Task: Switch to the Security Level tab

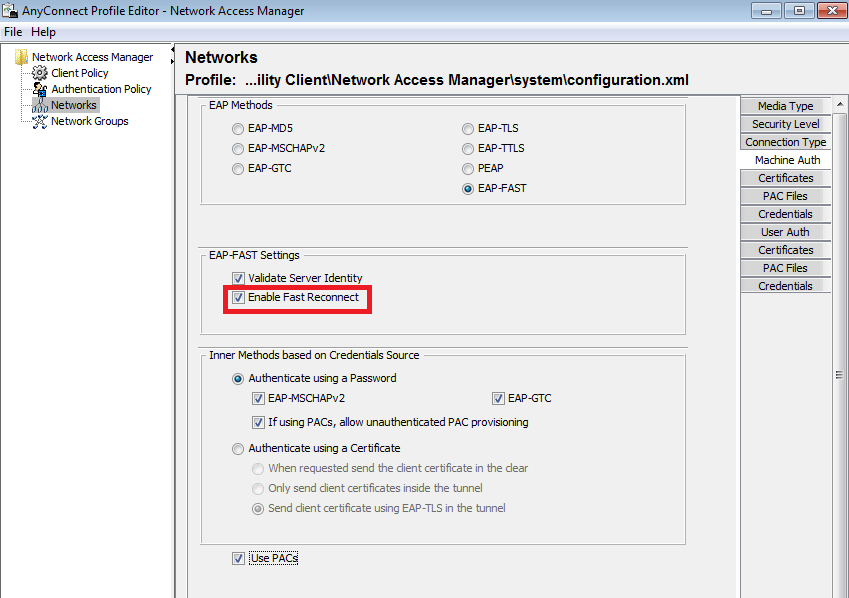Action: (785, 124)
